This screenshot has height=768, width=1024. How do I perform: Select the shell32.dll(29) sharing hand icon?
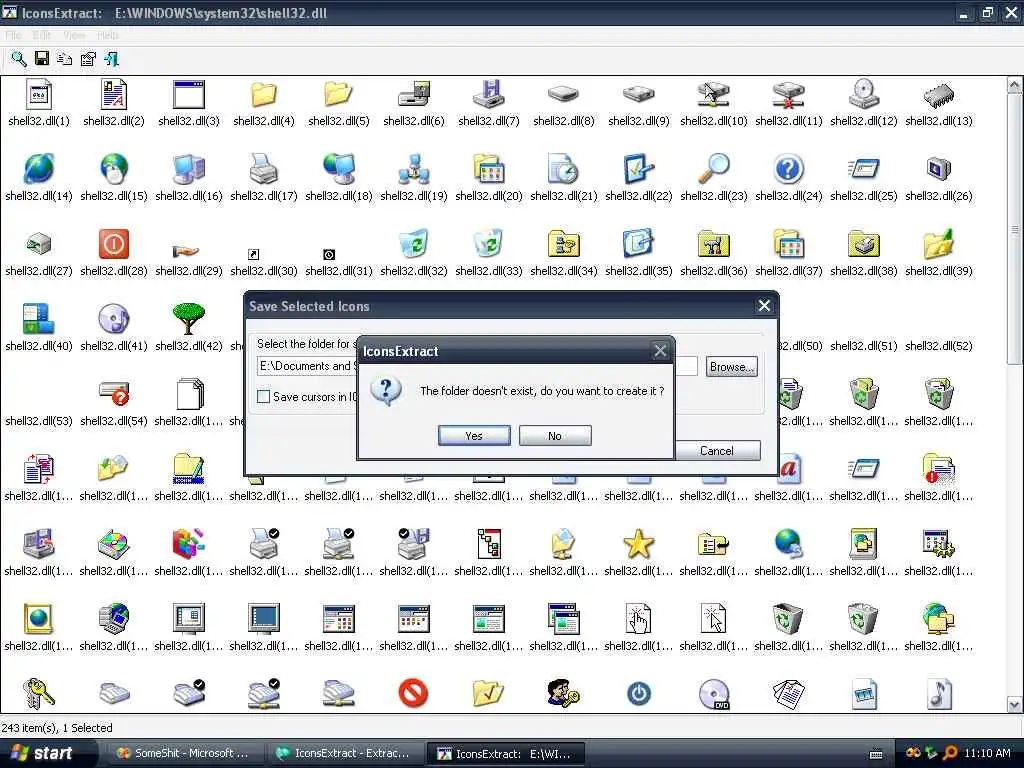point(186,250)
